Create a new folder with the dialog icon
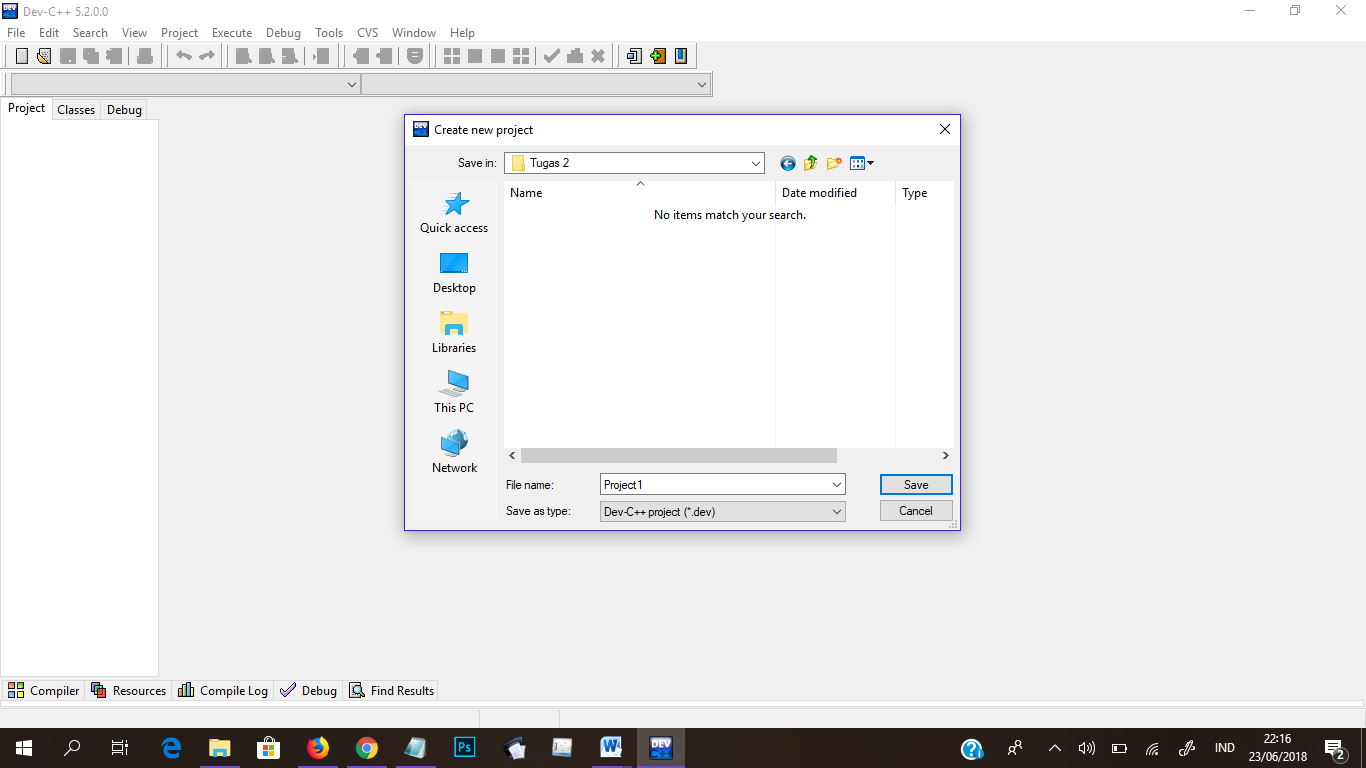1366x768 pixels. pos(834,163)
